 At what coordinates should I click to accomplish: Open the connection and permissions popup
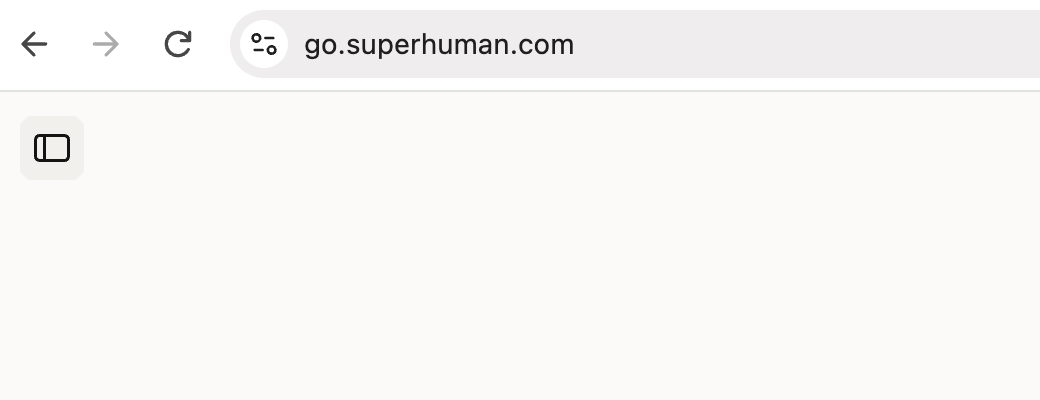(263, 44)
